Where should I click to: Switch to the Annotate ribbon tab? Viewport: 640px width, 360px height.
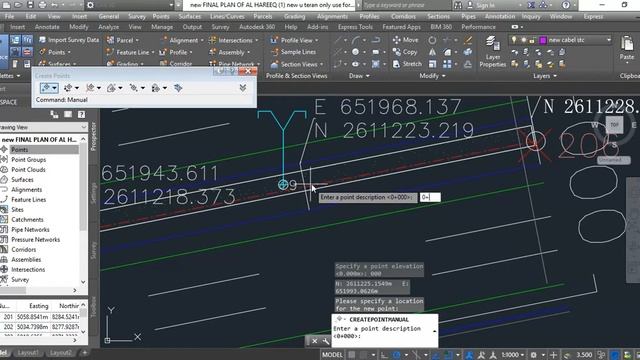click(47, 27)
